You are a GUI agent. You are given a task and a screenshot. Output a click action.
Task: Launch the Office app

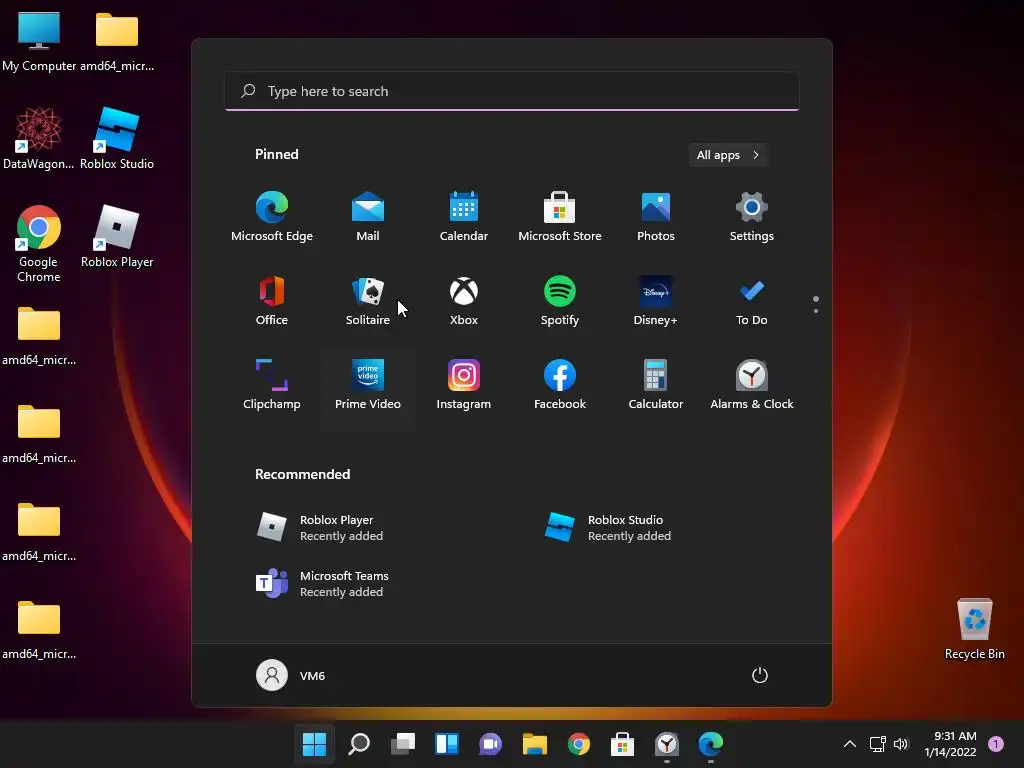click(x=272, y=301)
